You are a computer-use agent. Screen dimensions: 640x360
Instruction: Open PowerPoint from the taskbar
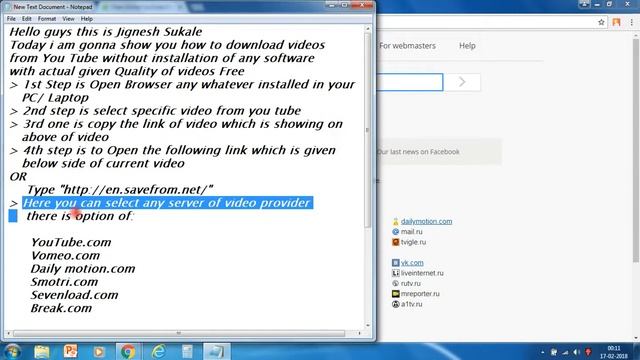click(70, 351)
